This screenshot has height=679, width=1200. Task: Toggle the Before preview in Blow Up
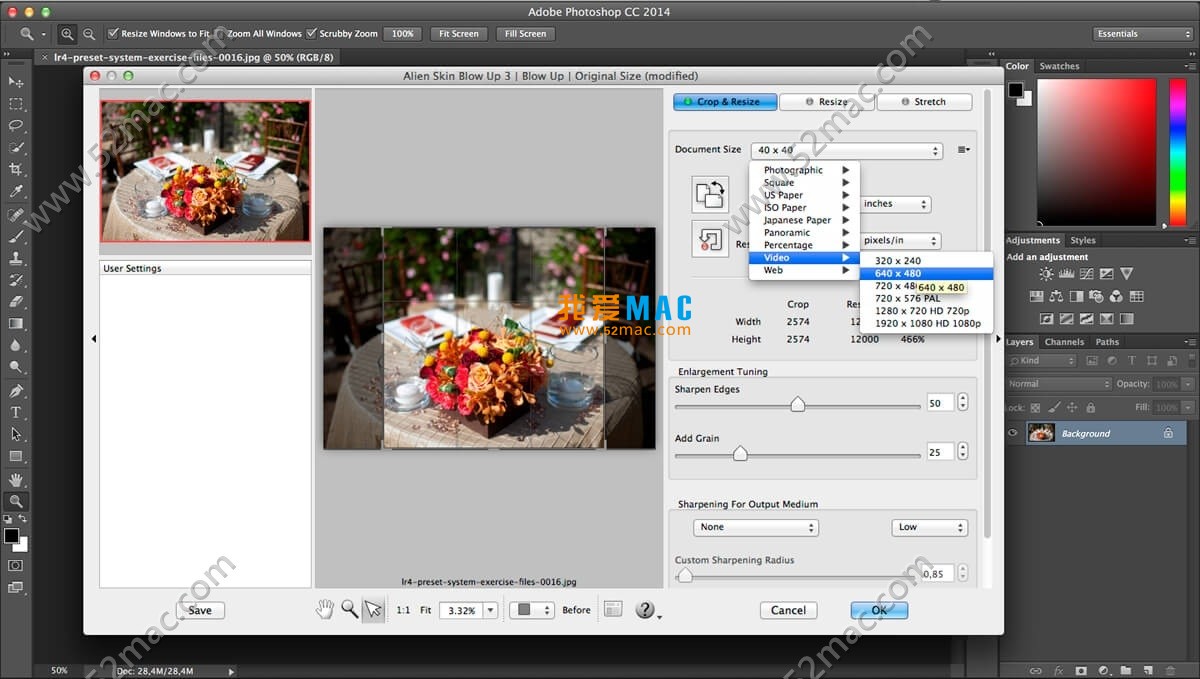[x=576, y=610]
